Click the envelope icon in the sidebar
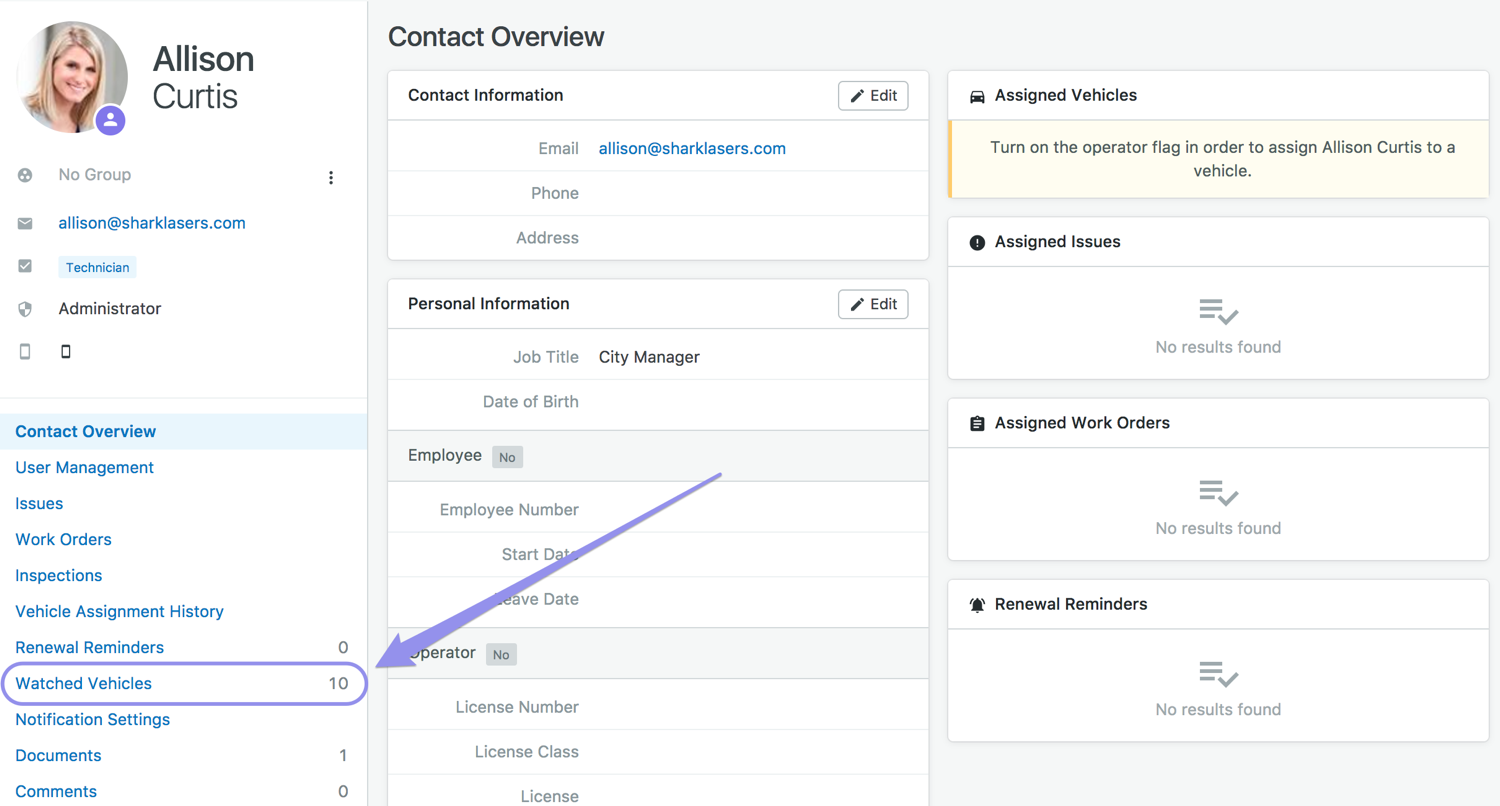The height and width of the screenshot is (806, 1500). pos(25,224)
